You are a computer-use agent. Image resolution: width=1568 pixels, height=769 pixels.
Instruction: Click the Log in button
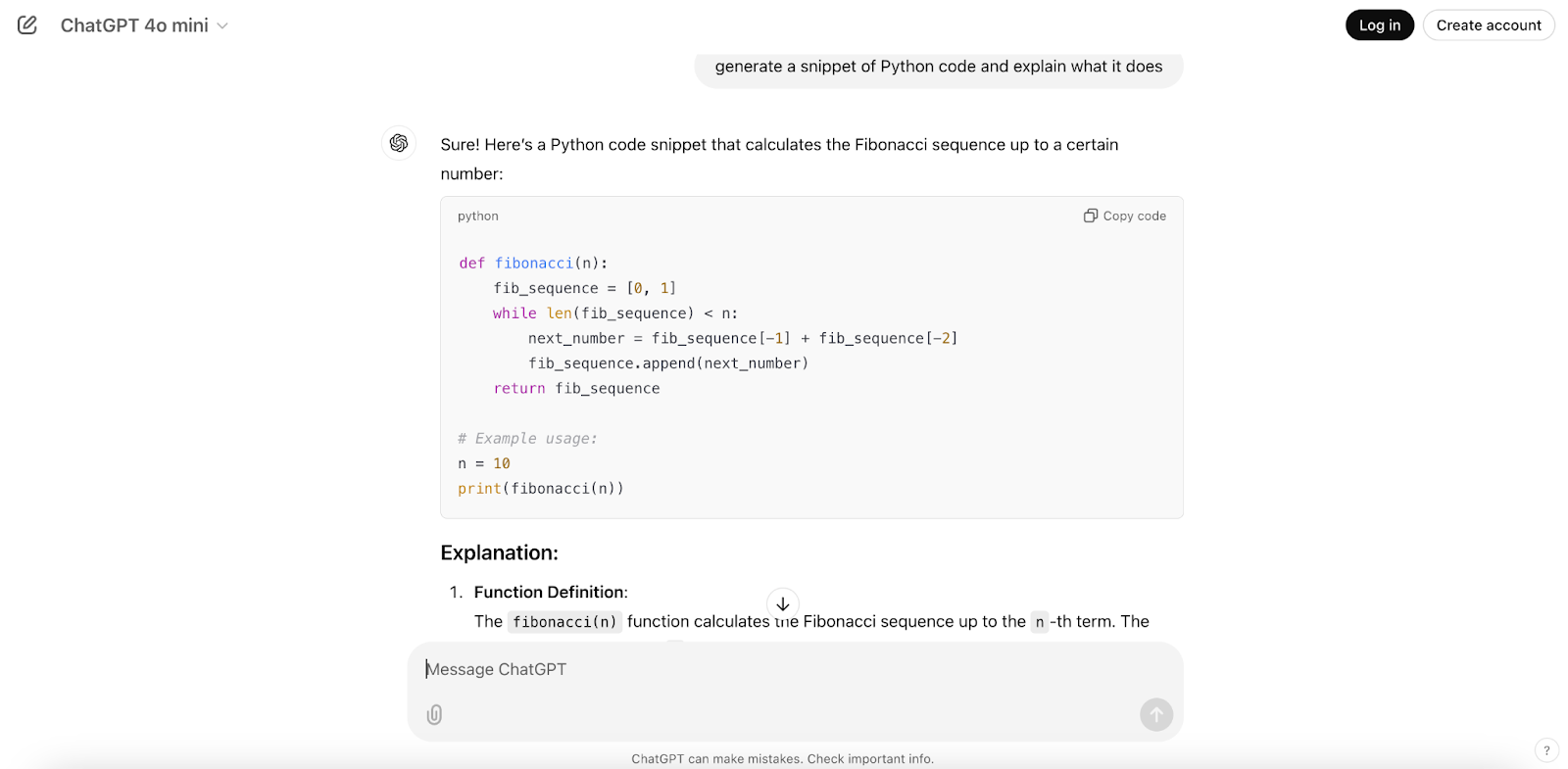[x=1380, y=25]
